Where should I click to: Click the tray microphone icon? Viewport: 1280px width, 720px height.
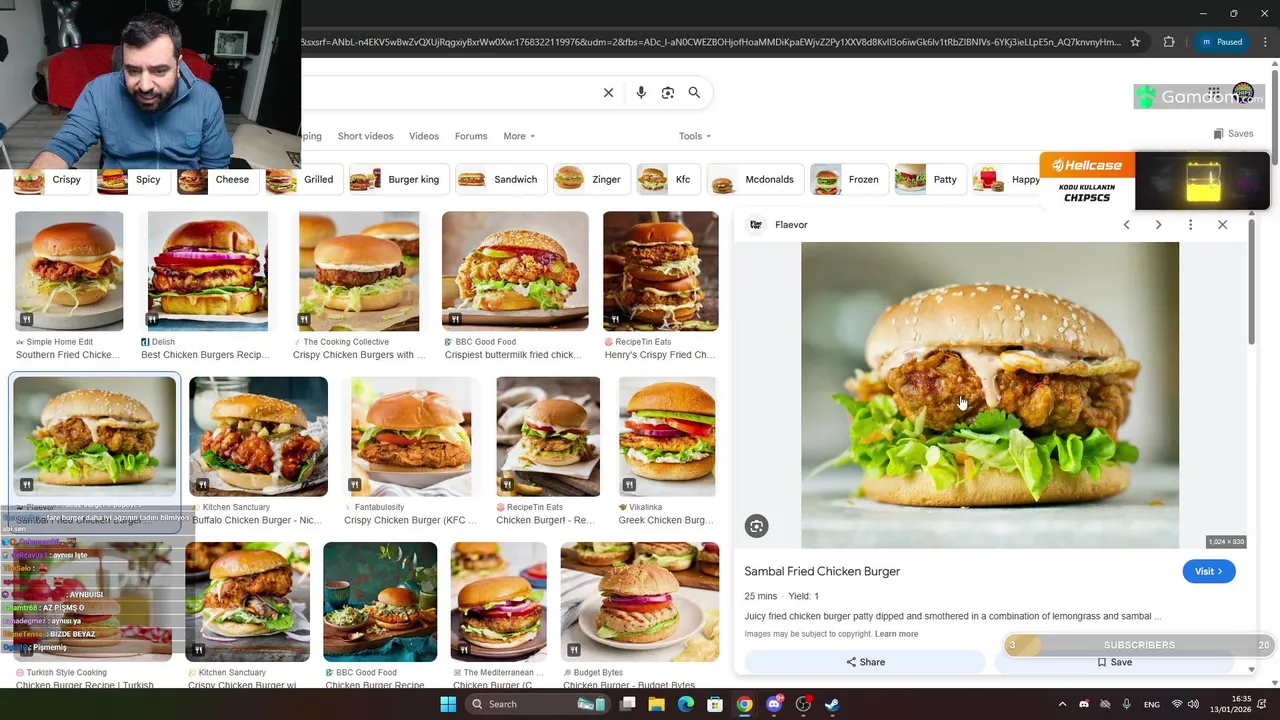pos(1127,704)
